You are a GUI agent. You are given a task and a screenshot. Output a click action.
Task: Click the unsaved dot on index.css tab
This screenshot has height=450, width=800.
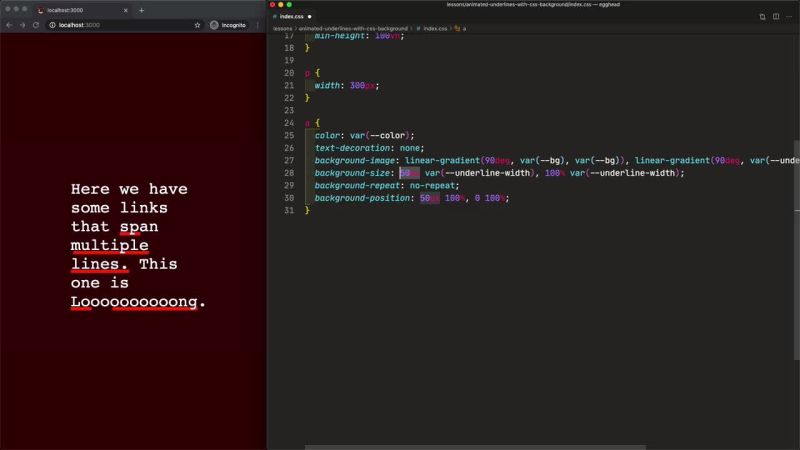(x=309, y=16)
